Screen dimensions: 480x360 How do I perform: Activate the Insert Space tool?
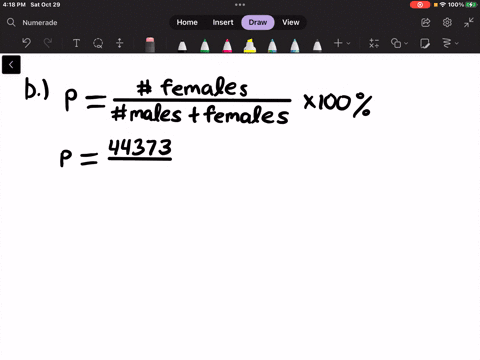[x=119, y=43]
